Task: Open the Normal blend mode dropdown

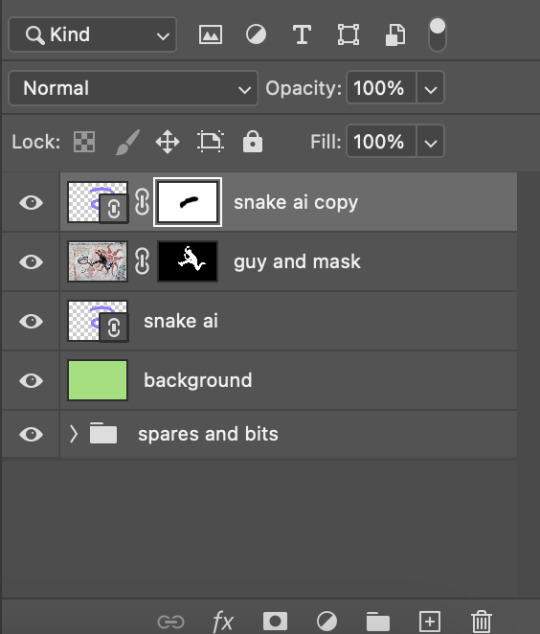Action: (x=133, y=88)
